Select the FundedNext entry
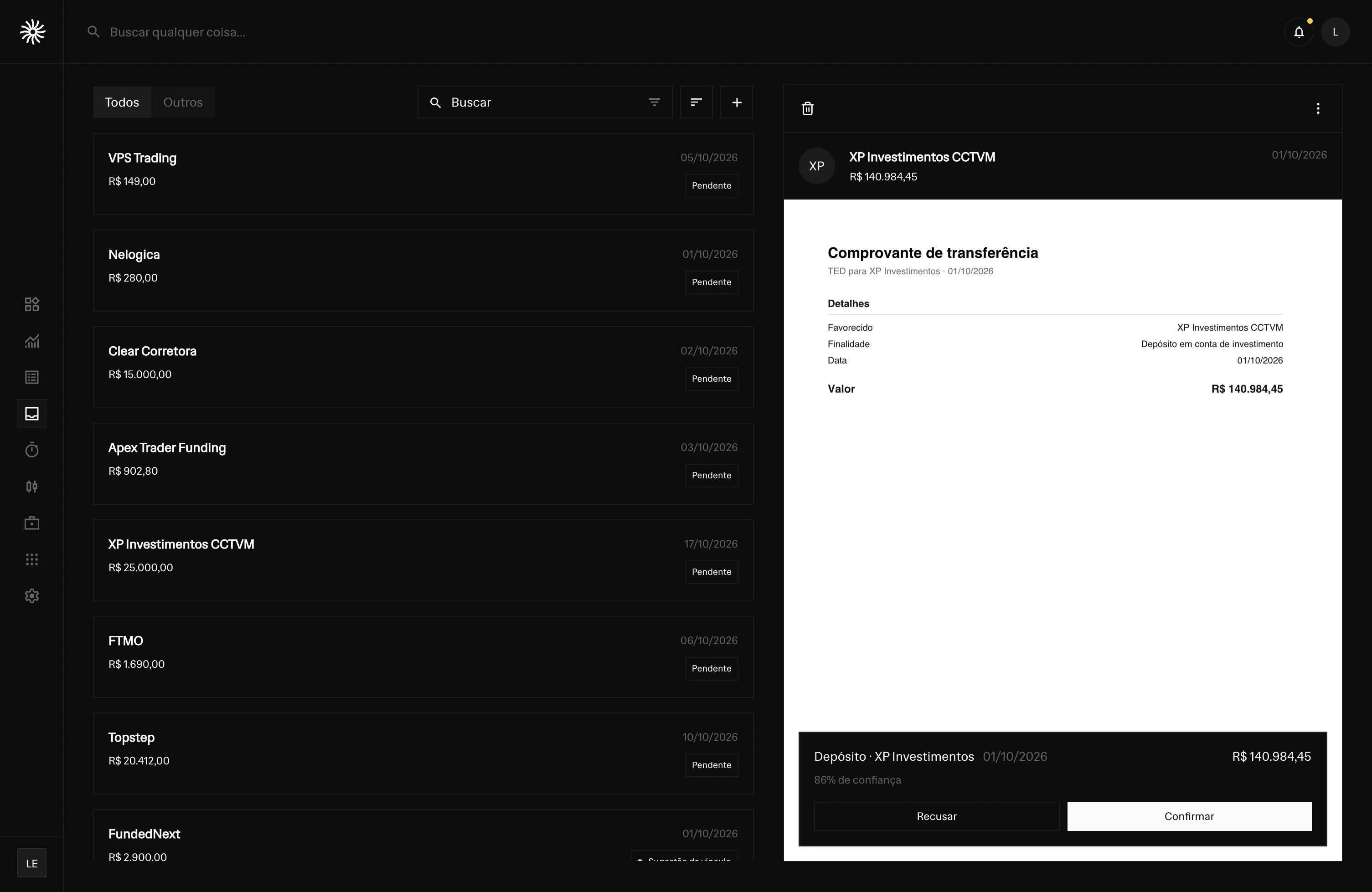Screen dimensions: 1372x892 coord(423,836)
